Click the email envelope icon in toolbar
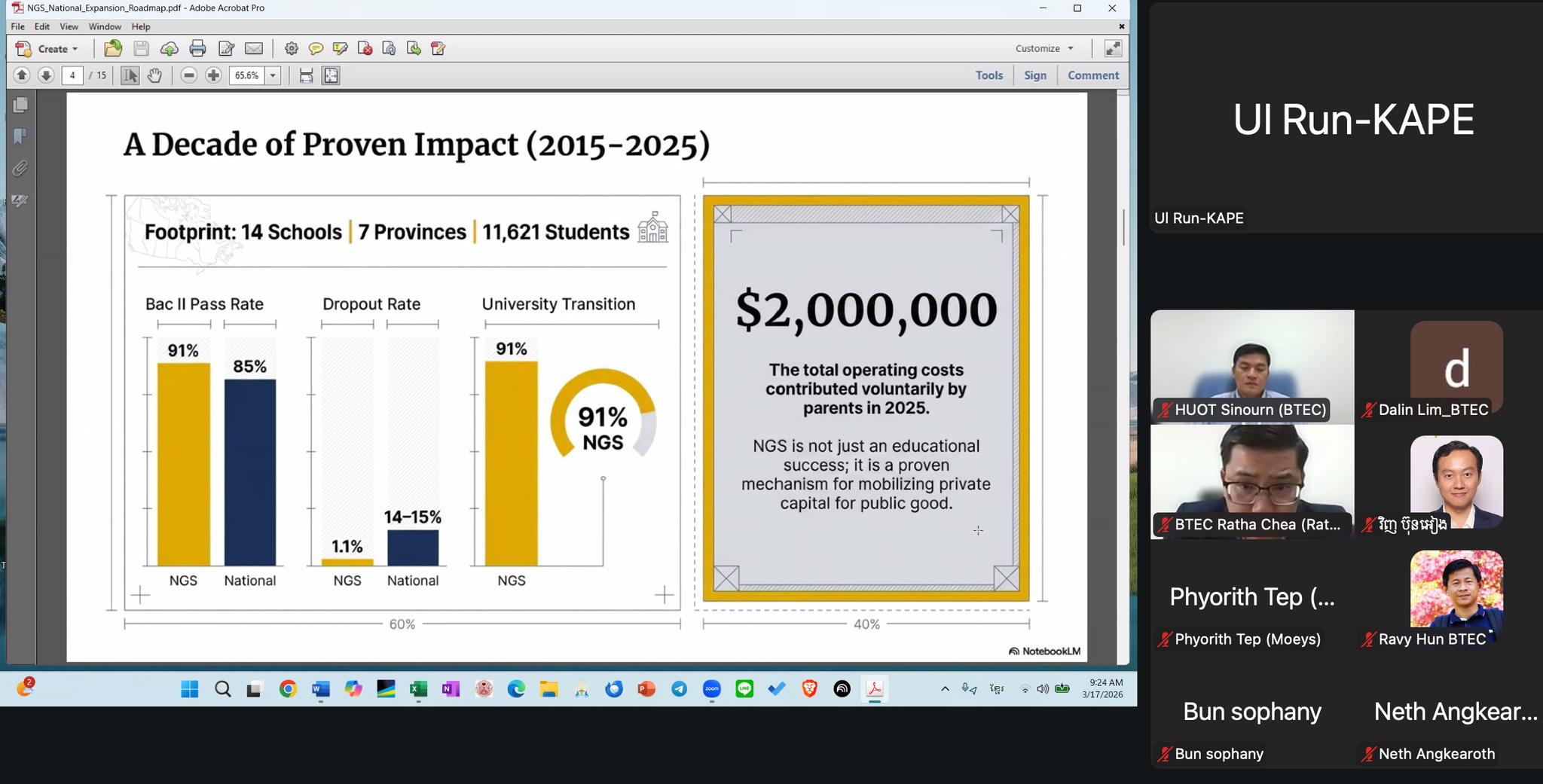Viewport: 1543px width, 784px height. pyautogui.click(x=254, y=49)
